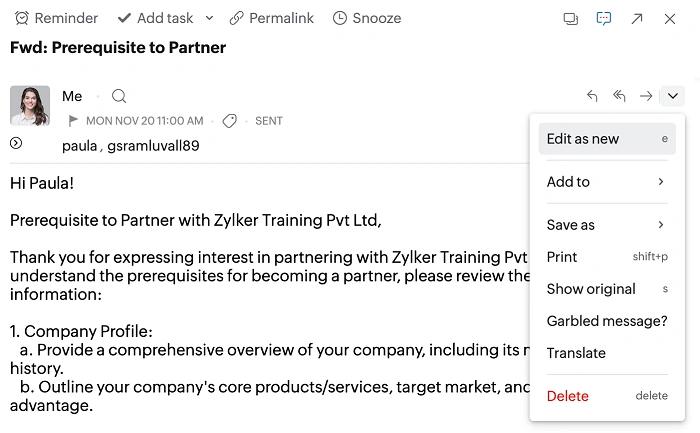This screenshot has height=433, width=700.
Task: Copy the email Permalink
Action: (x=271, y=18)
